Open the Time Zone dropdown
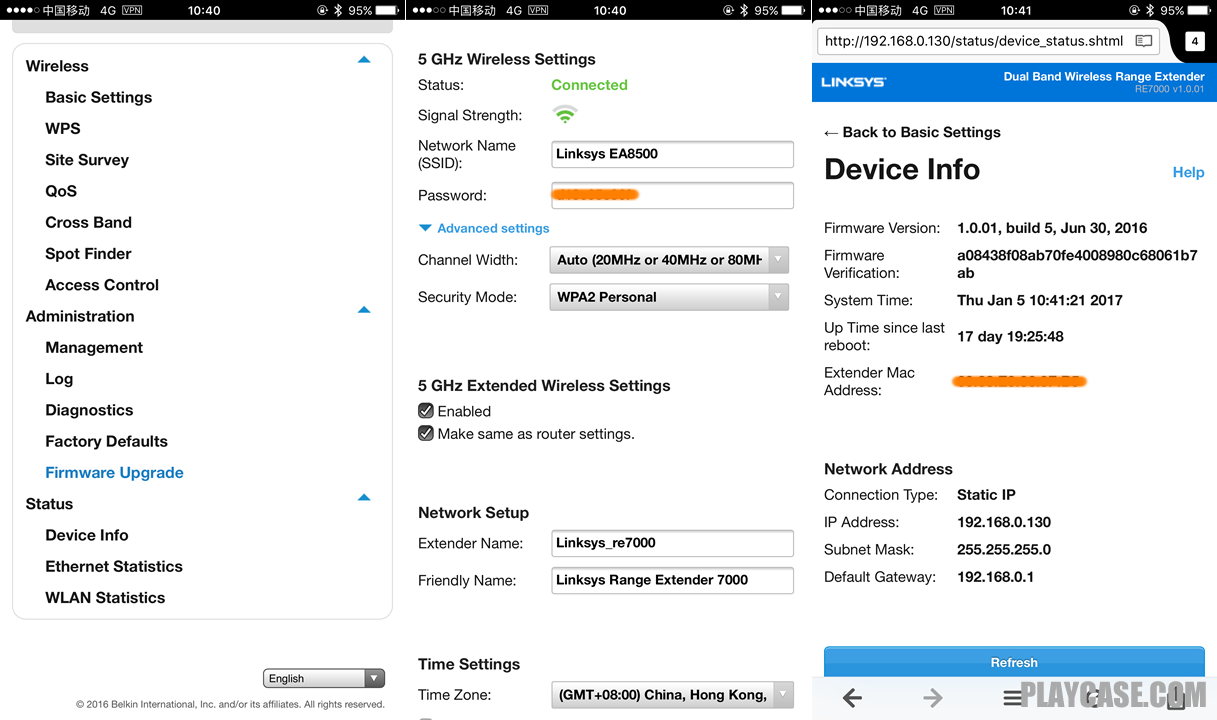Viewport: 1217px width, 720px height. (672, 694)
